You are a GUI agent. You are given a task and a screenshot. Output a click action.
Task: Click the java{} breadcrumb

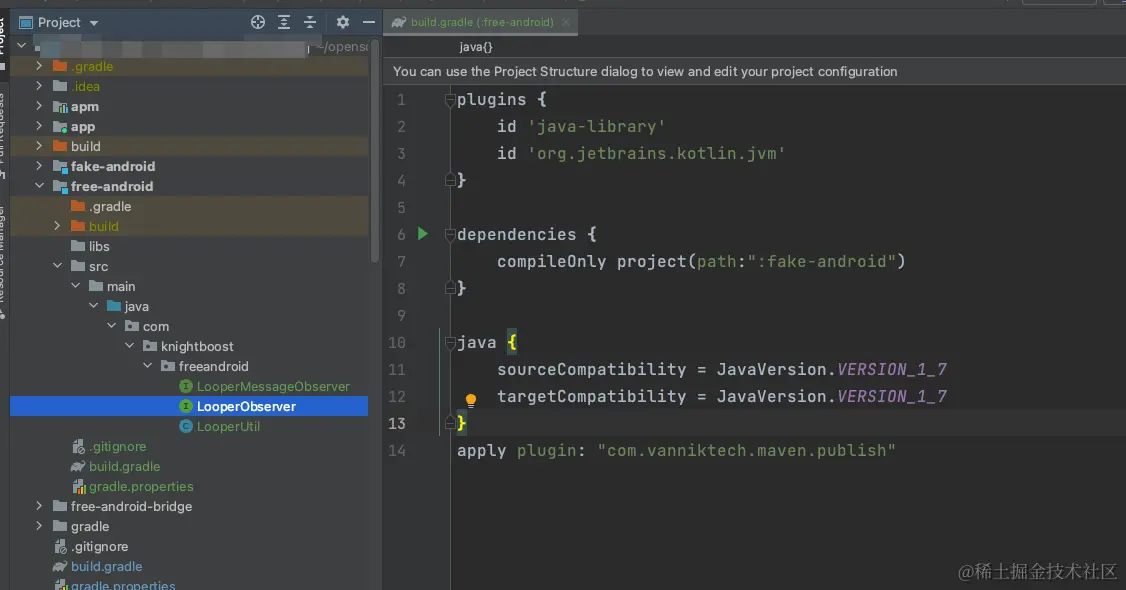475,47
